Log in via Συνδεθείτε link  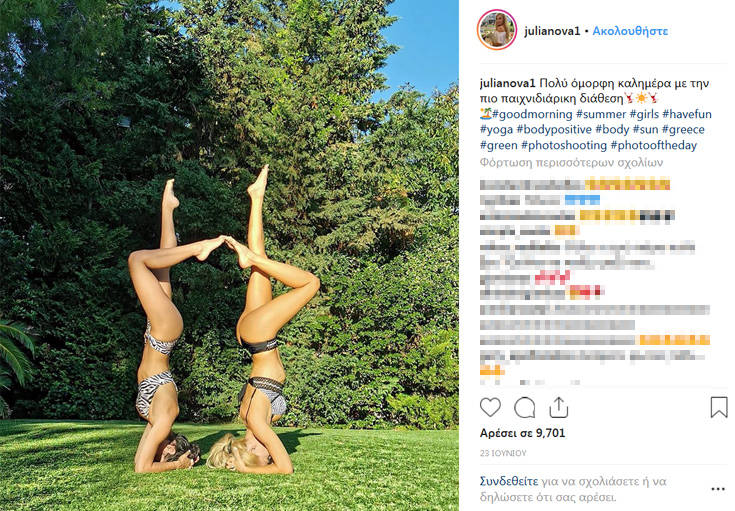pos(509,481)
